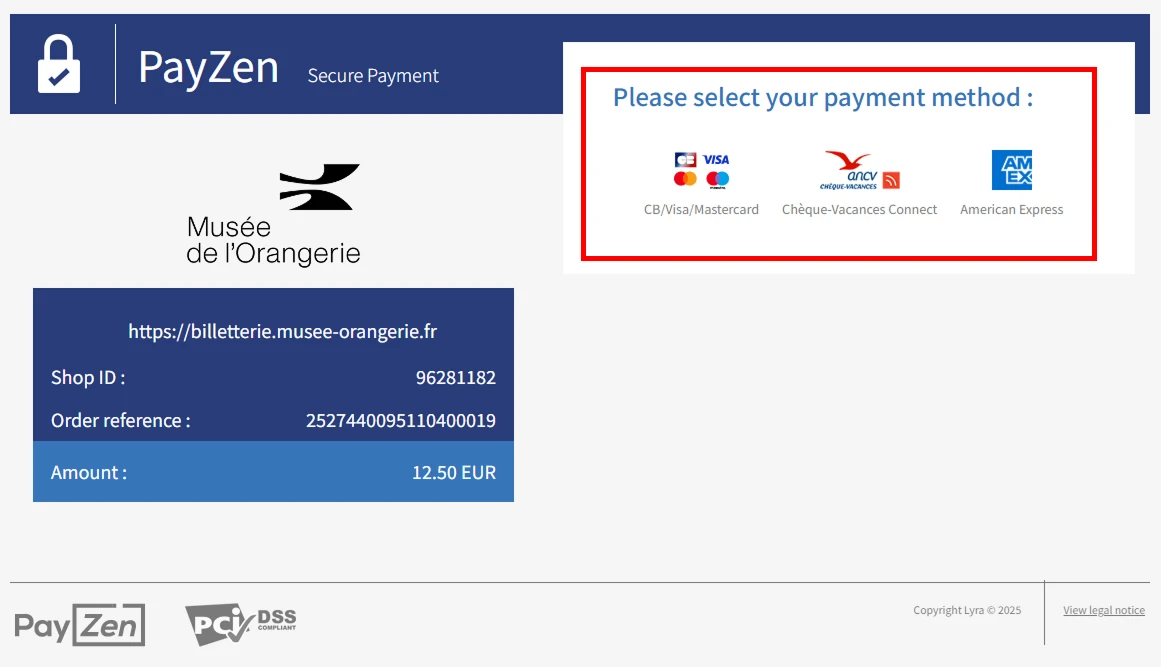Click the billetterie.musee-orangerie.fr URL

click(282, 331)
